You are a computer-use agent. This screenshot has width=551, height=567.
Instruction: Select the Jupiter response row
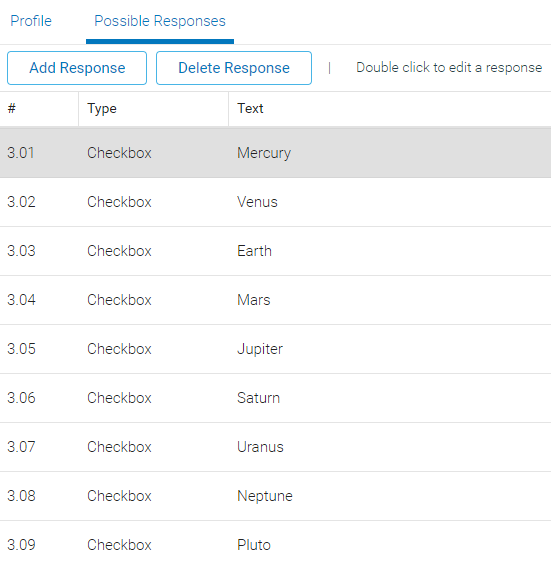[x=276, y=349]
